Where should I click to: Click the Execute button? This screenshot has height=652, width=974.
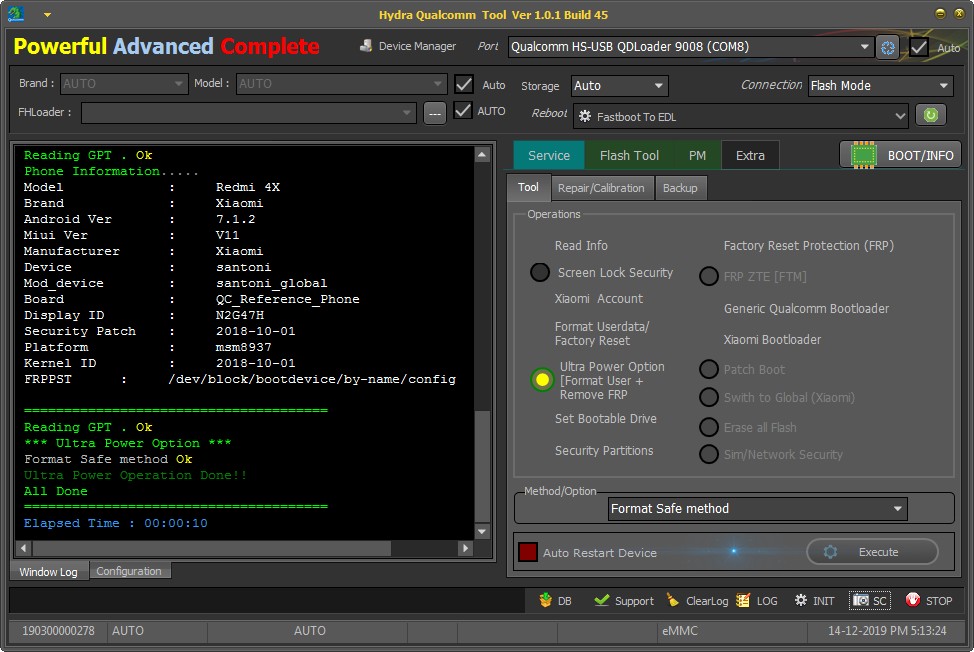872,551
